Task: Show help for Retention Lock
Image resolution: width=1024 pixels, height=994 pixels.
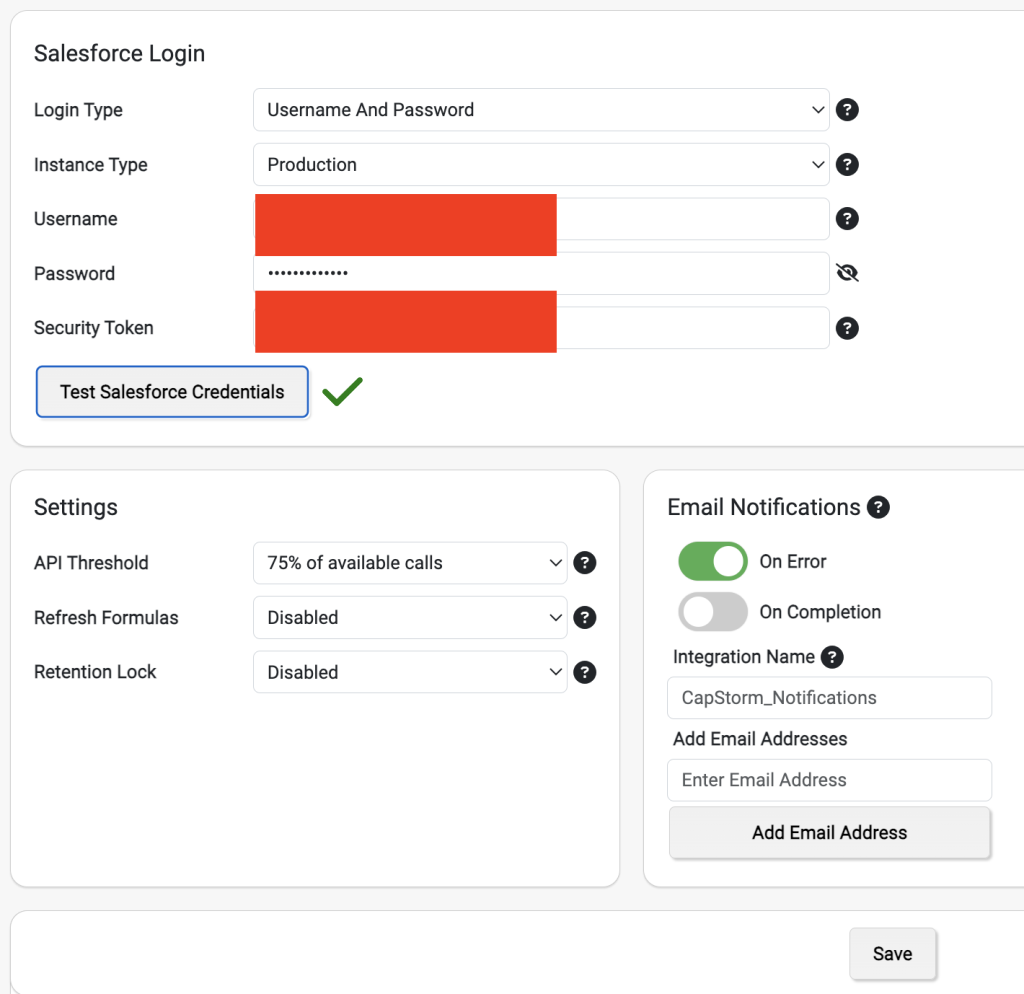Action: (x=584, y=672)
